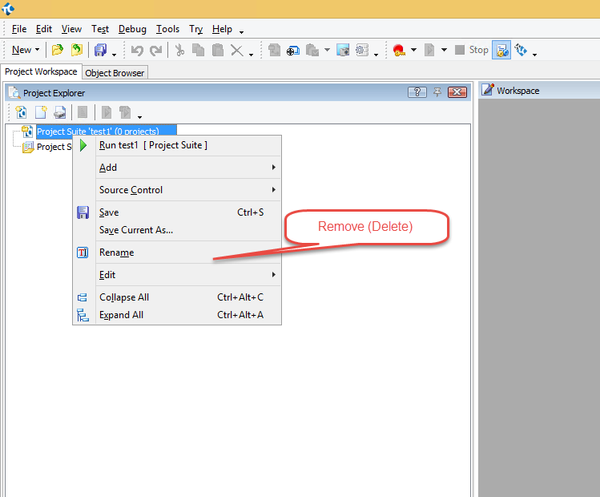Open the Debug menu
600x497 pixels.
pos(131,29)
